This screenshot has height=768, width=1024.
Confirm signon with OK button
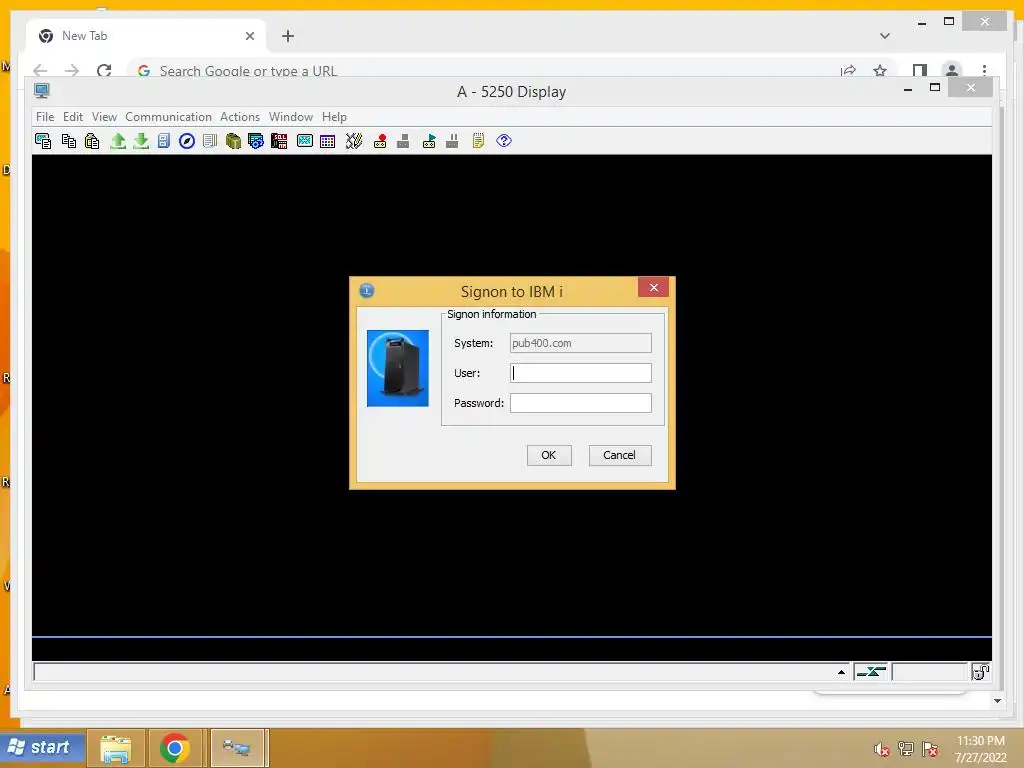[x=549, y=455]
